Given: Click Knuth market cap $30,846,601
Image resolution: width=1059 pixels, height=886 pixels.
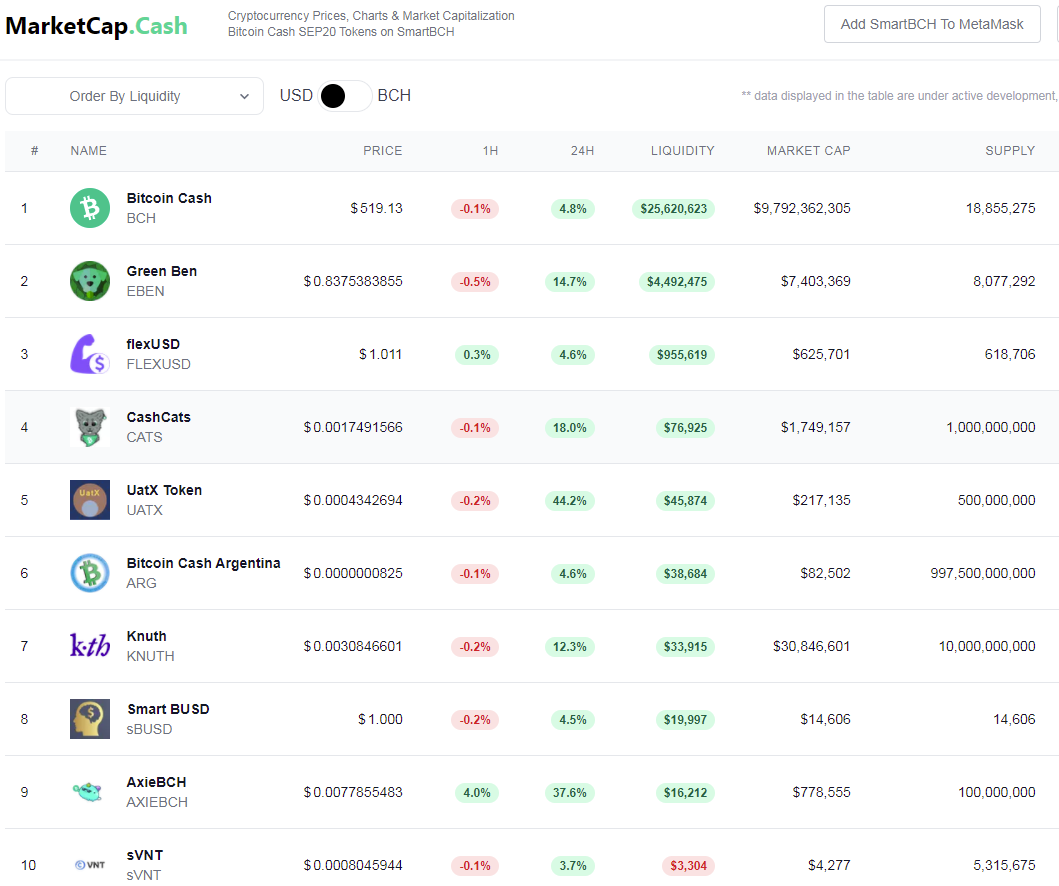Looking at the screenshot, I should [811, 646].
